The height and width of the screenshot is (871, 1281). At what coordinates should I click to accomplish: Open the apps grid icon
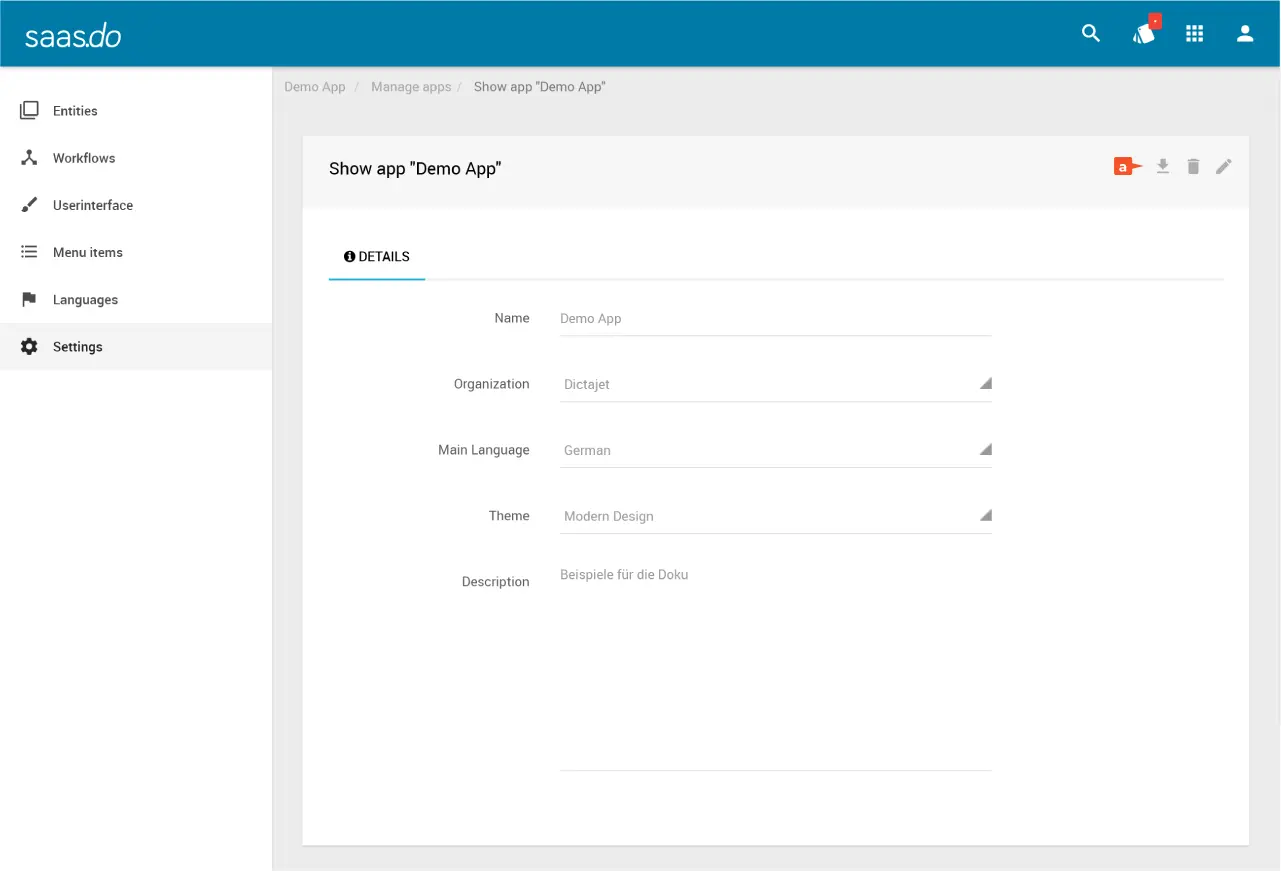point(1194,34)
